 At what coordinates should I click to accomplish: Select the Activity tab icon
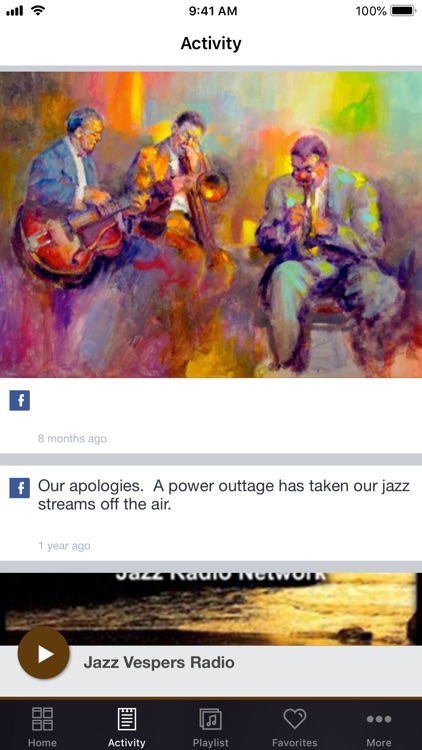pos(127,718)
